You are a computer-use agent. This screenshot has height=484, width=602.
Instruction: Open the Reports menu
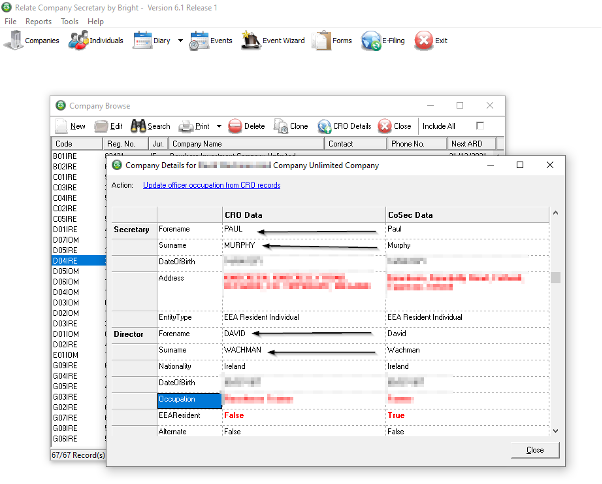pos(38,21)
